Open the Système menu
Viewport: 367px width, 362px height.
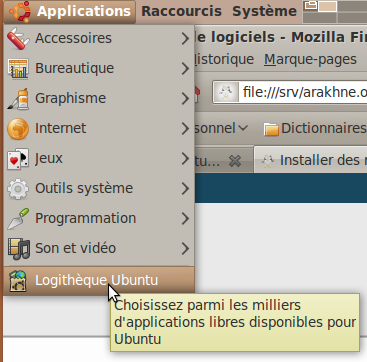[264, 11]
